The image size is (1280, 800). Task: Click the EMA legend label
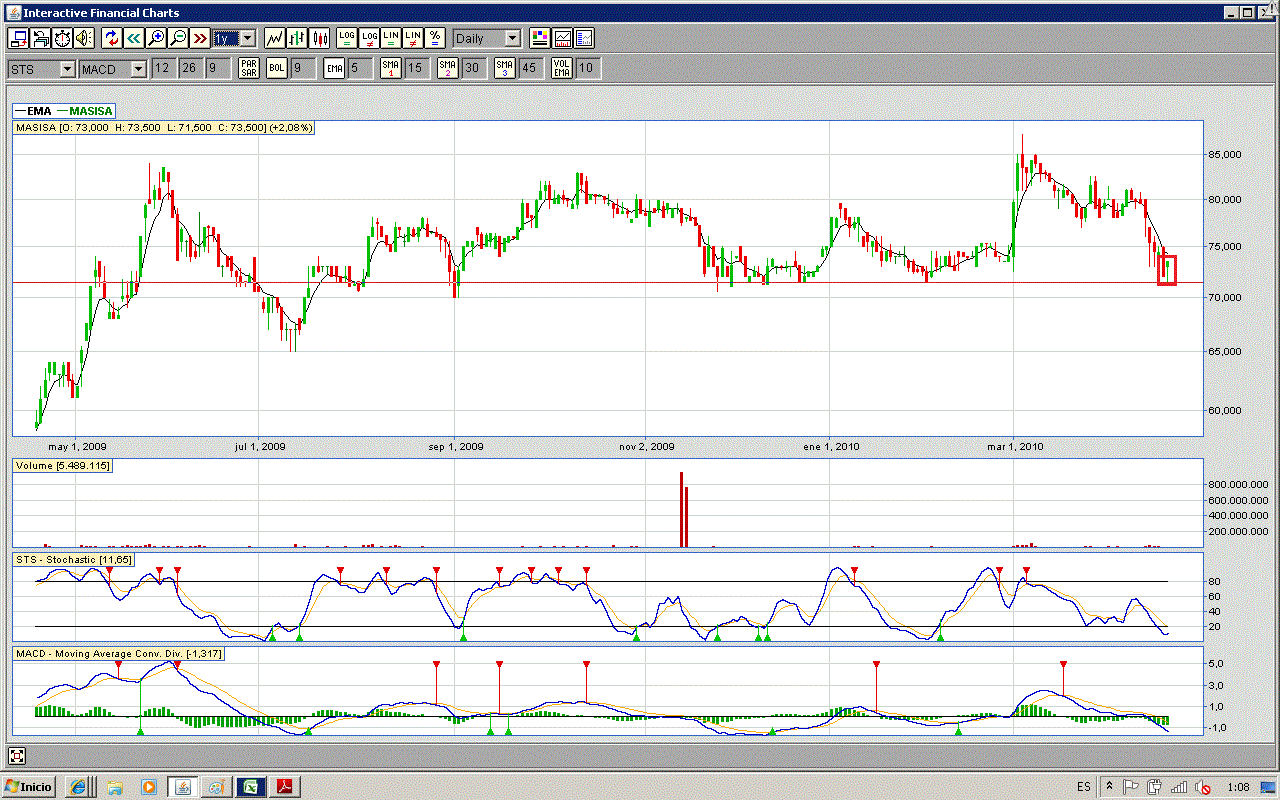click(39, 111)
